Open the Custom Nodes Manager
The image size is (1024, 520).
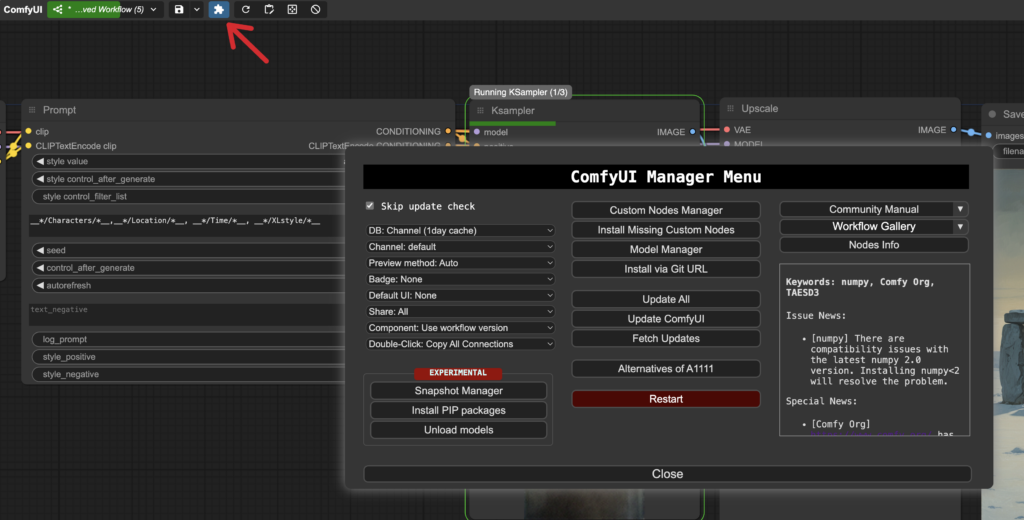pyautogui.click(x=666, y=210)
